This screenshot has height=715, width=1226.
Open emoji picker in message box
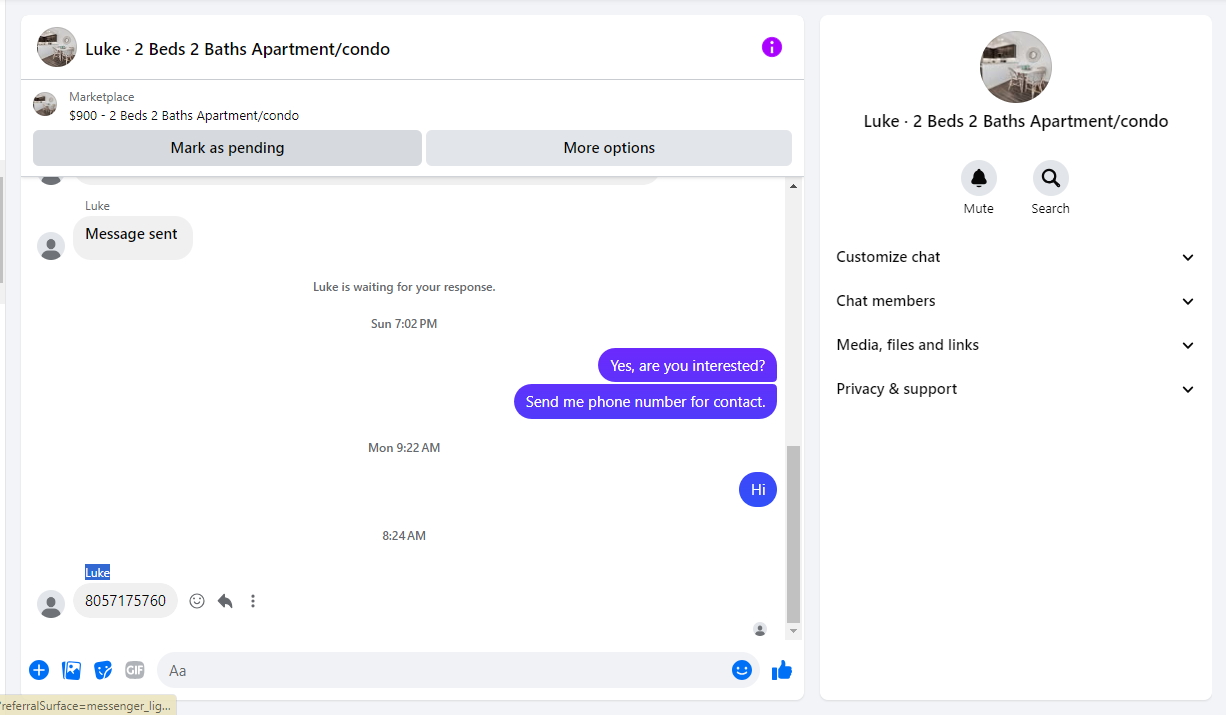[741, 670]
